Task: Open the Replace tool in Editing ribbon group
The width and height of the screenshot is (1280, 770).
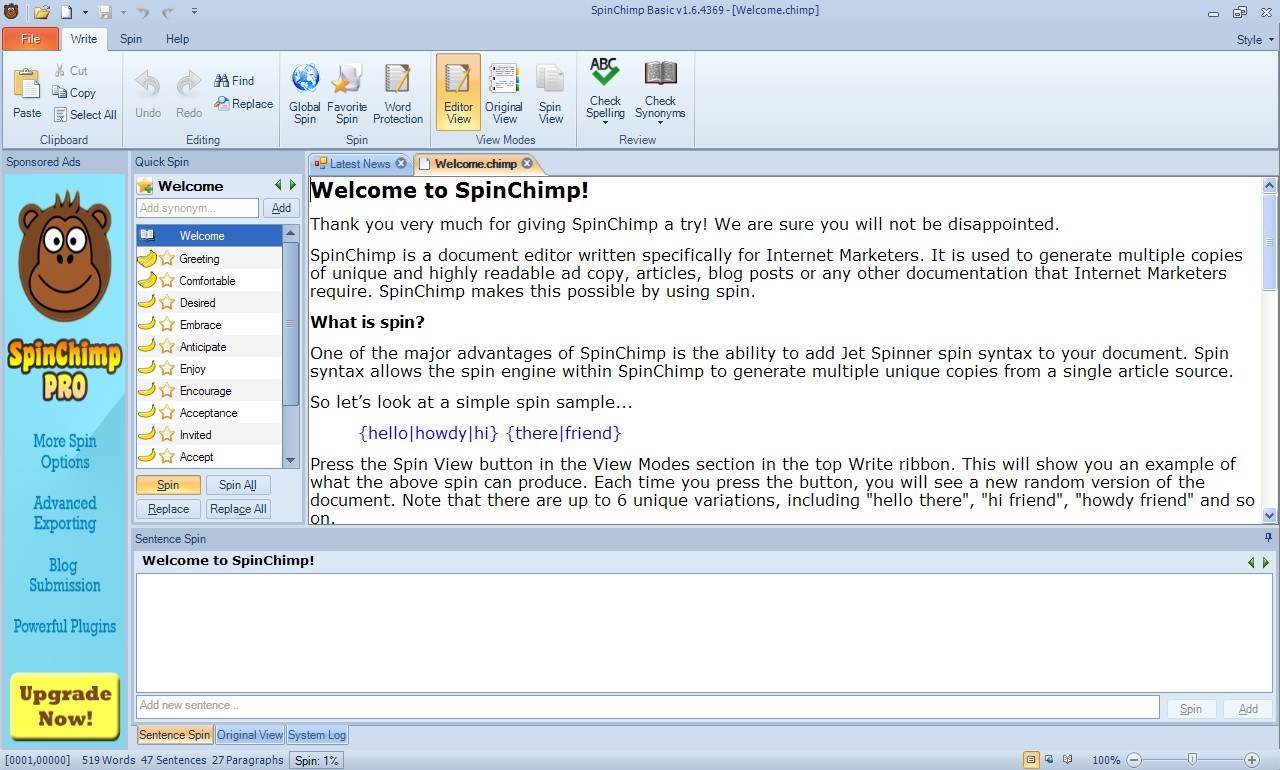Action: point(243,104)
